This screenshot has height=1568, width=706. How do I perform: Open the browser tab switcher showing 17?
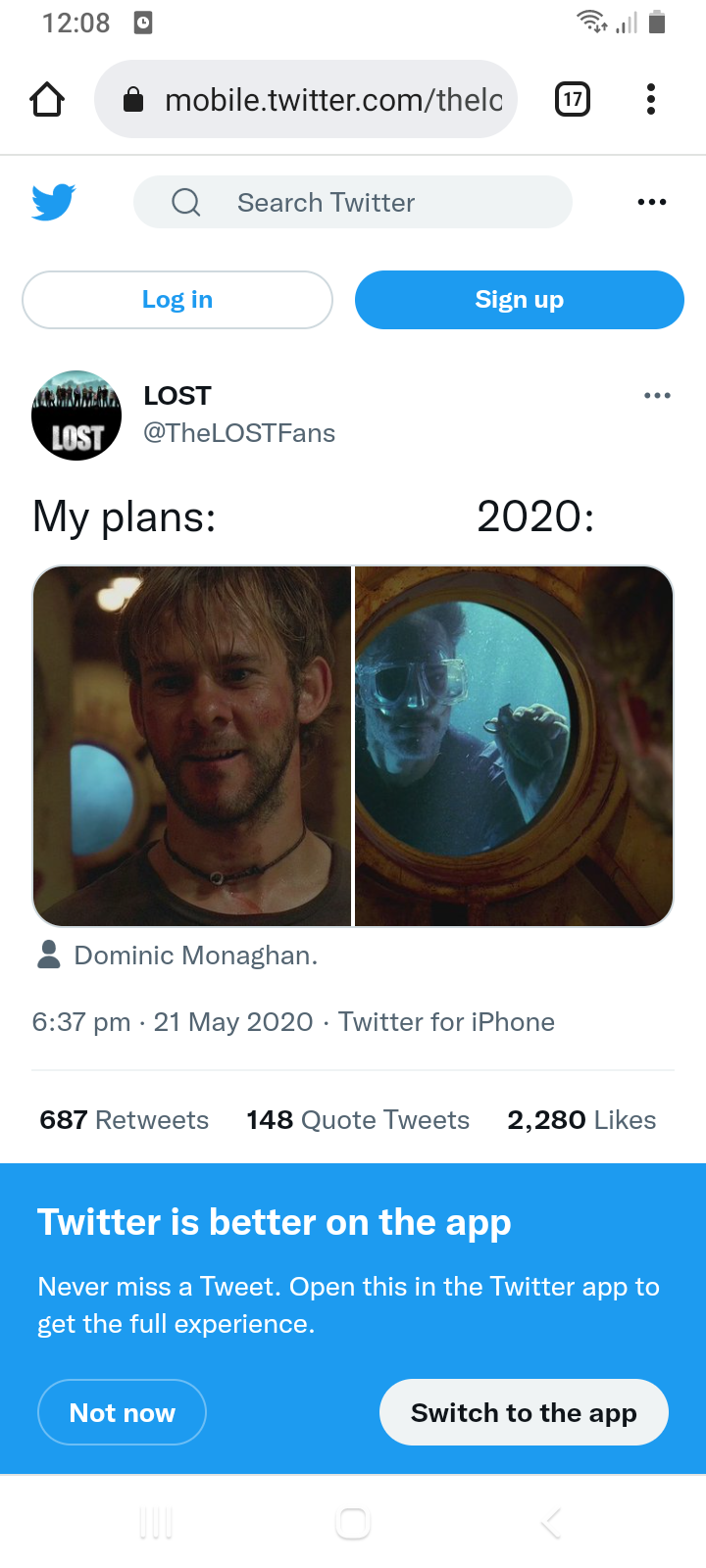pyautogui.click(x=573, y=99)
